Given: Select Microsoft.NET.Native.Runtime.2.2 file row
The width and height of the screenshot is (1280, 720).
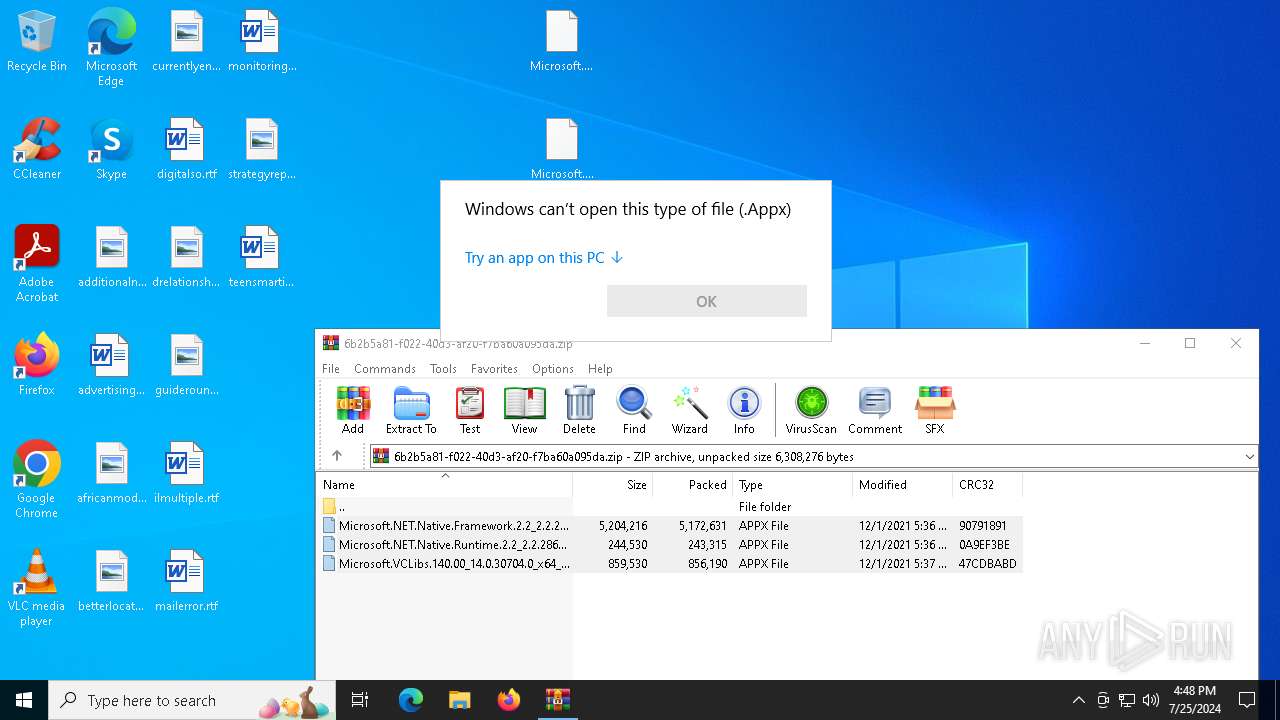Looking at the screenshot, I should [670, 545].
